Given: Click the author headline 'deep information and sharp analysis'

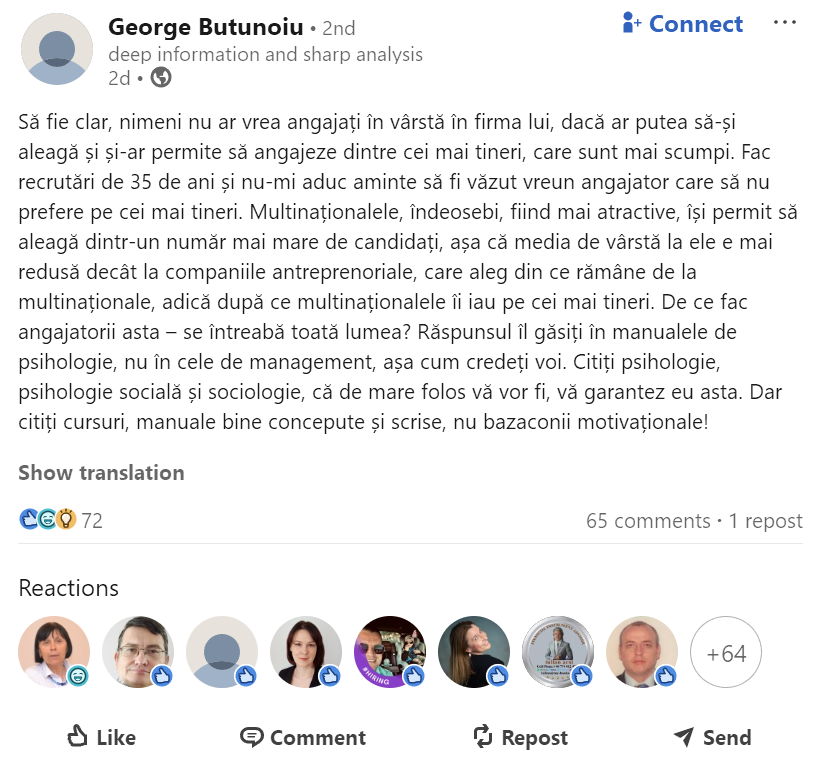Looking at the screenshot, I should coord(265,54).
